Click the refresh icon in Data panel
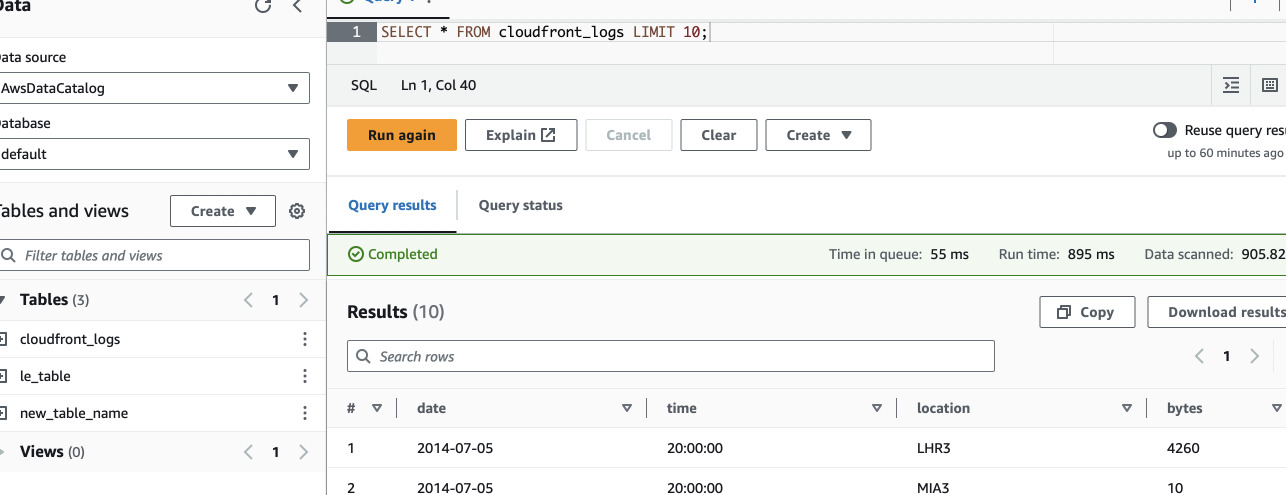 [263, 6]
